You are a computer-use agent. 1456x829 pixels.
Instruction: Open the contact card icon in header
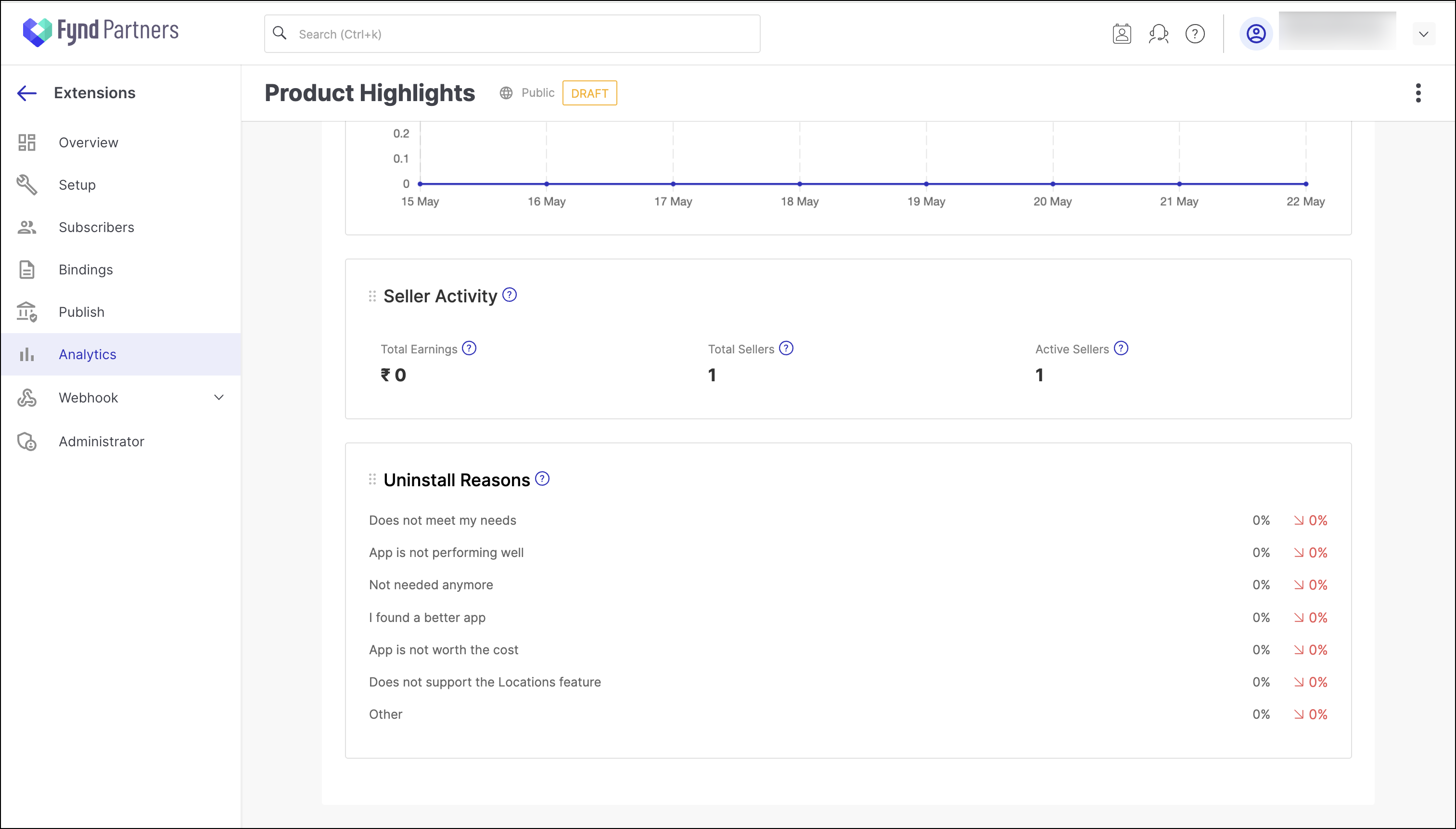(1122, 34)
